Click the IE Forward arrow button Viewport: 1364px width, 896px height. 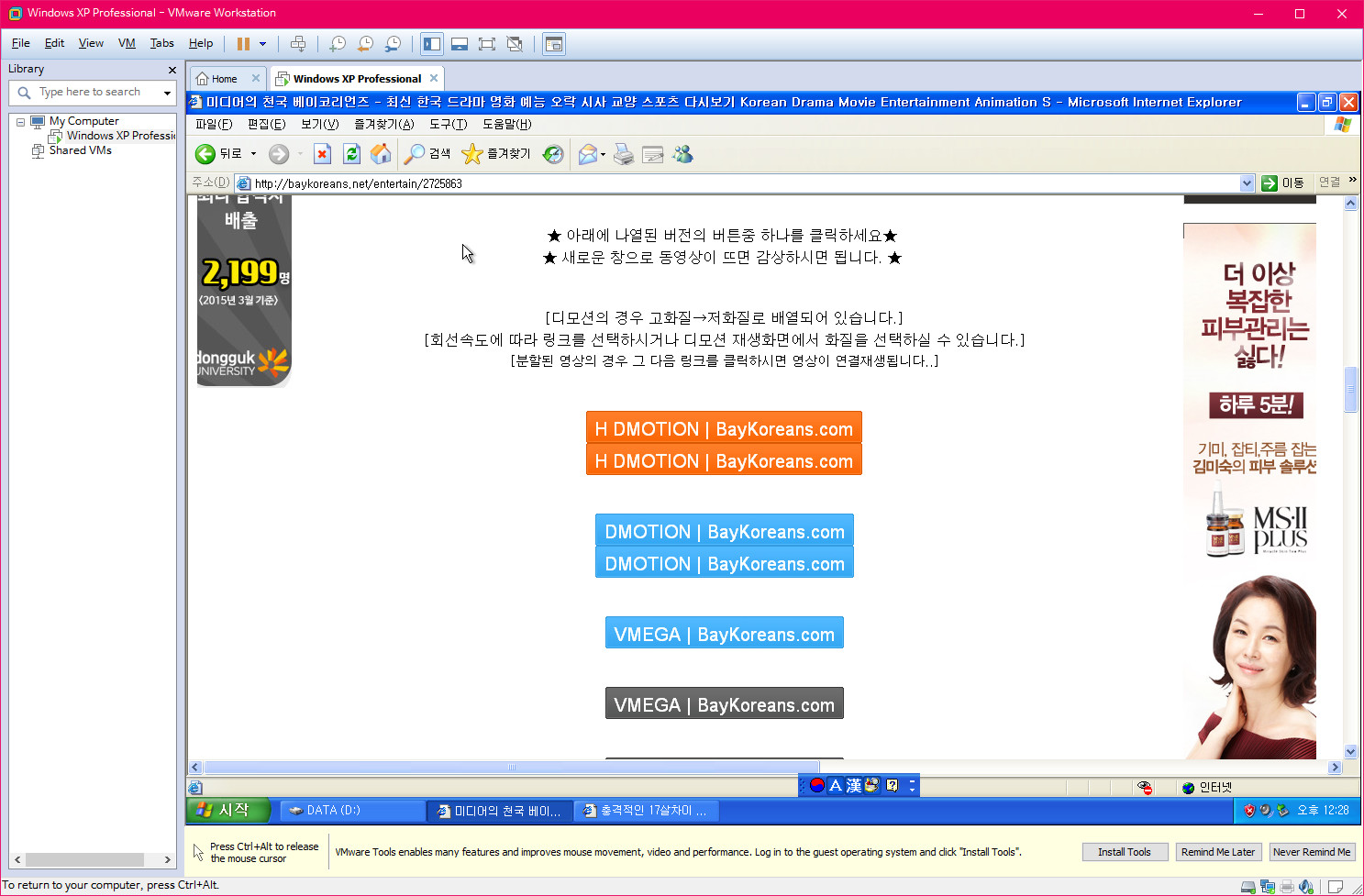pyautogui.click(x=279, y=154)
